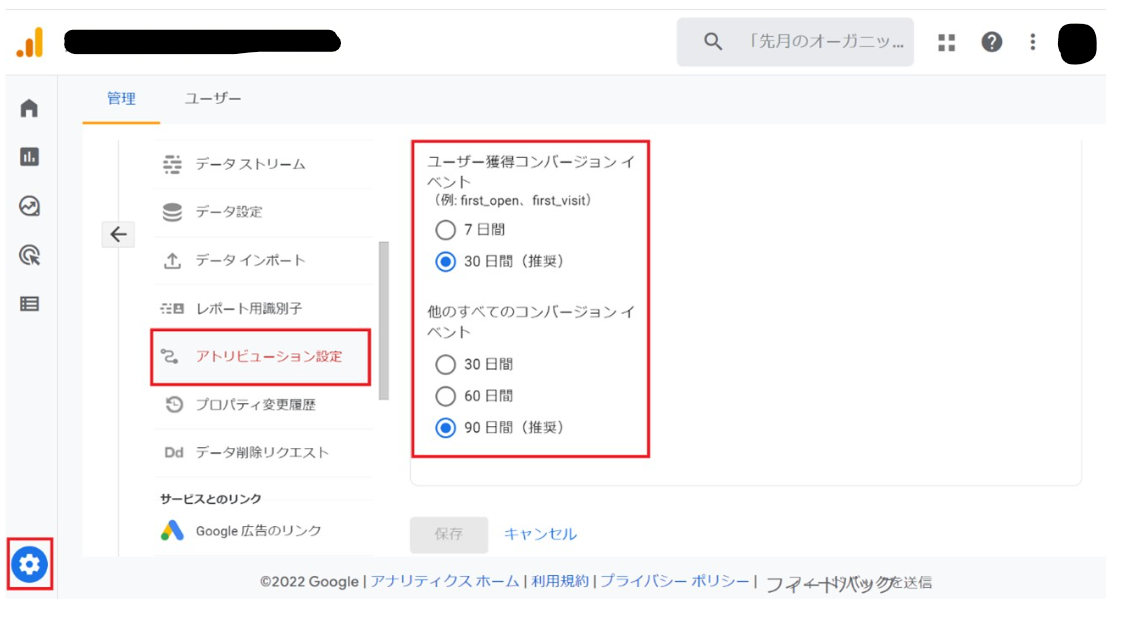1132x617 pixels.
Task: Open the Help question mark icon
Action: pos(991,42)
